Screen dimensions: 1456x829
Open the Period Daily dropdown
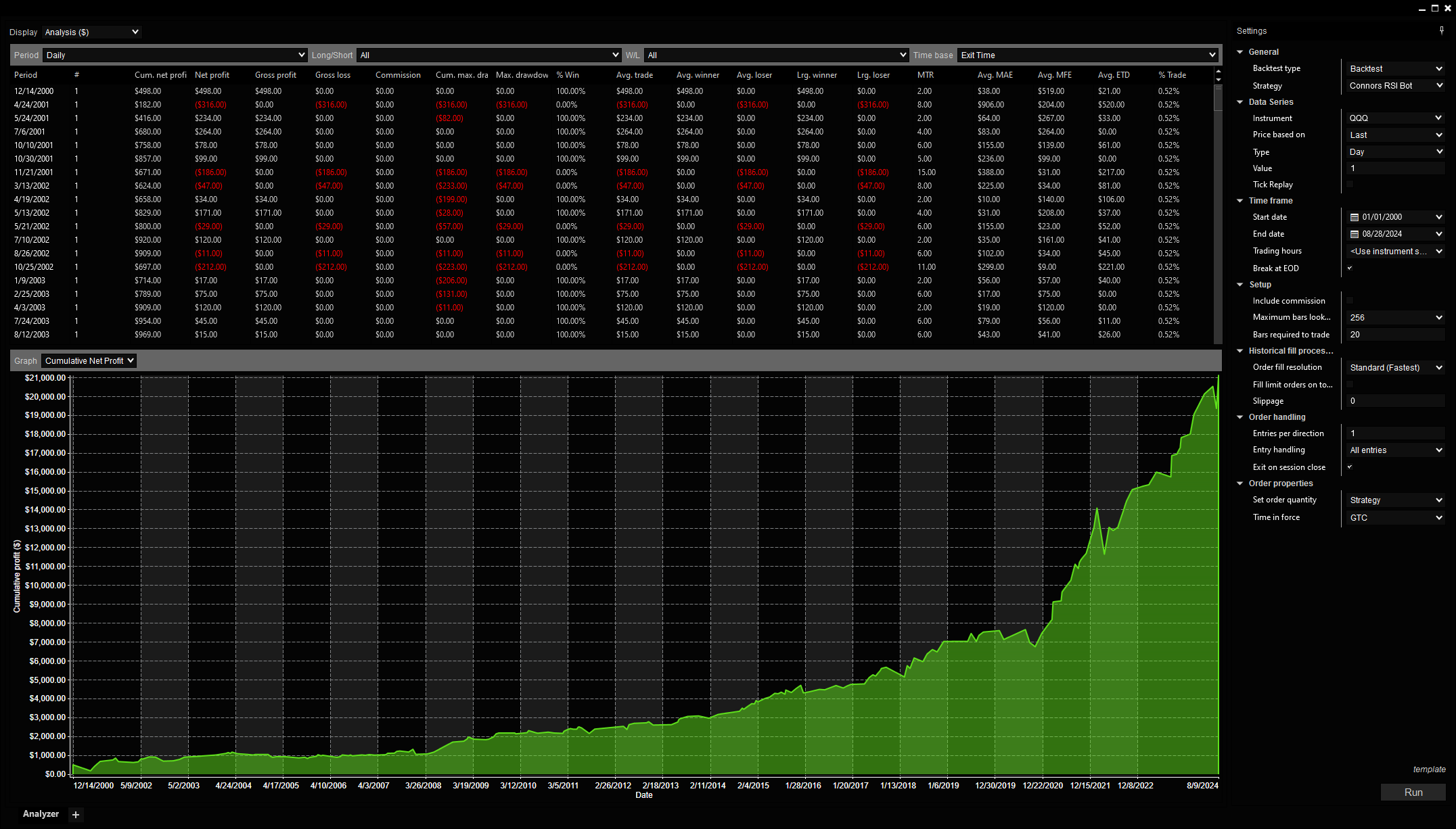tap(175, 55)
